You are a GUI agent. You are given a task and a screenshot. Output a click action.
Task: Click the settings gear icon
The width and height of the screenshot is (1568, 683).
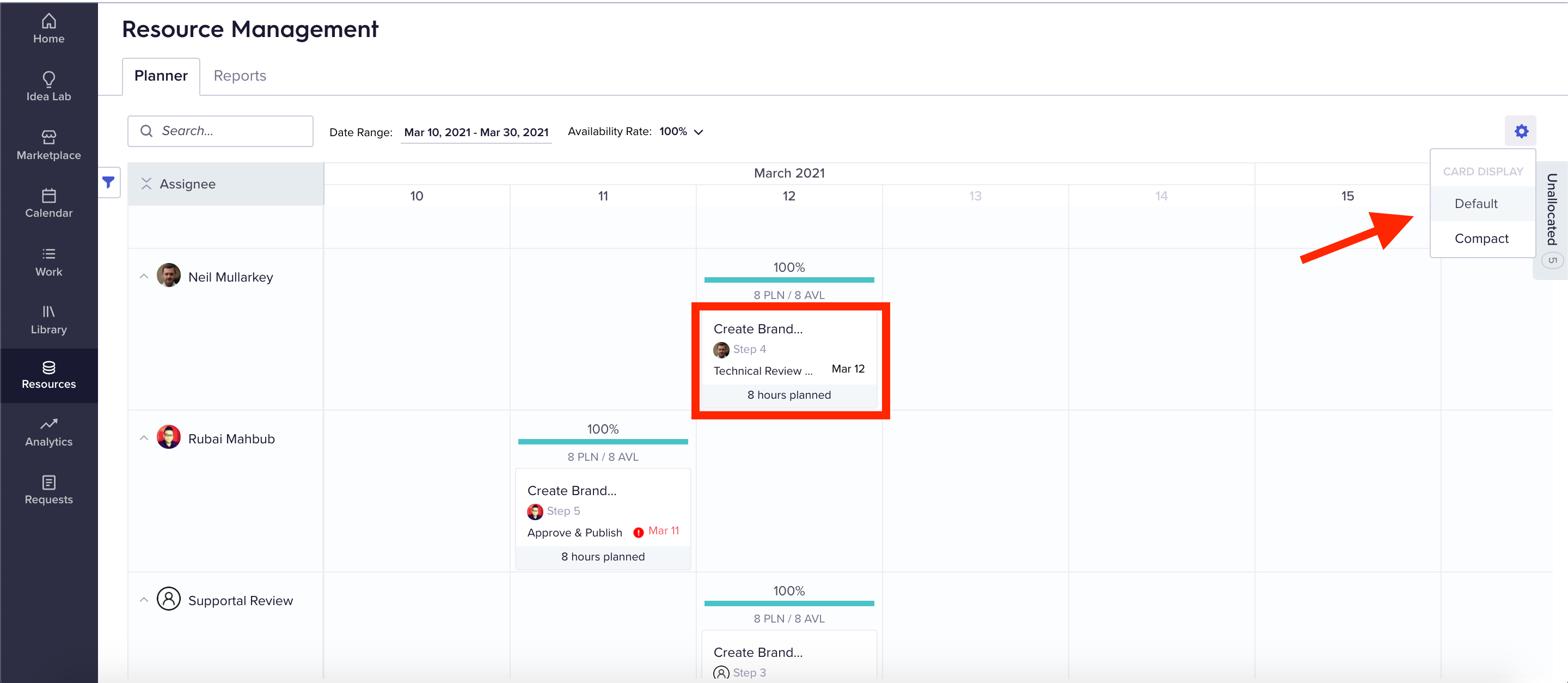[x=1521, y=131]
